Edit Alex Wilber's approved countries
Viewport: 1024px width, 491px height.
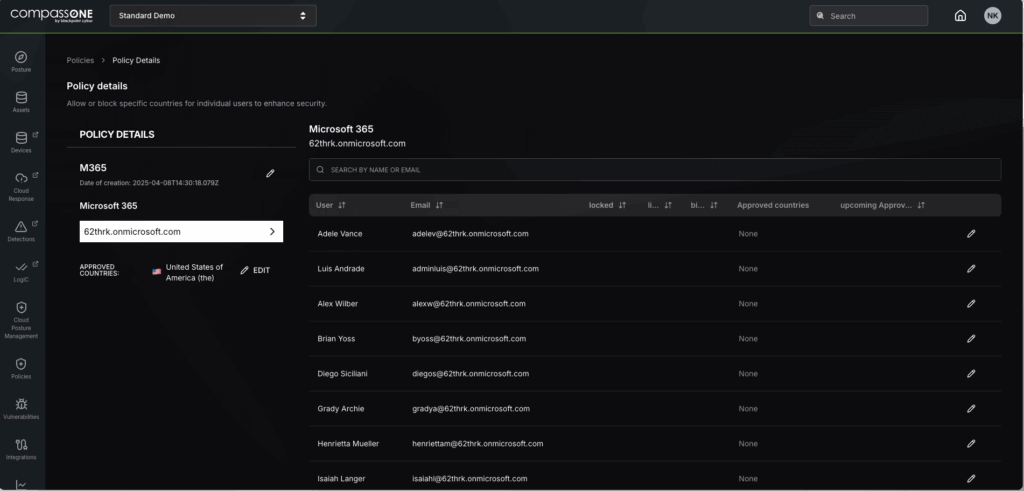point(971,304)
